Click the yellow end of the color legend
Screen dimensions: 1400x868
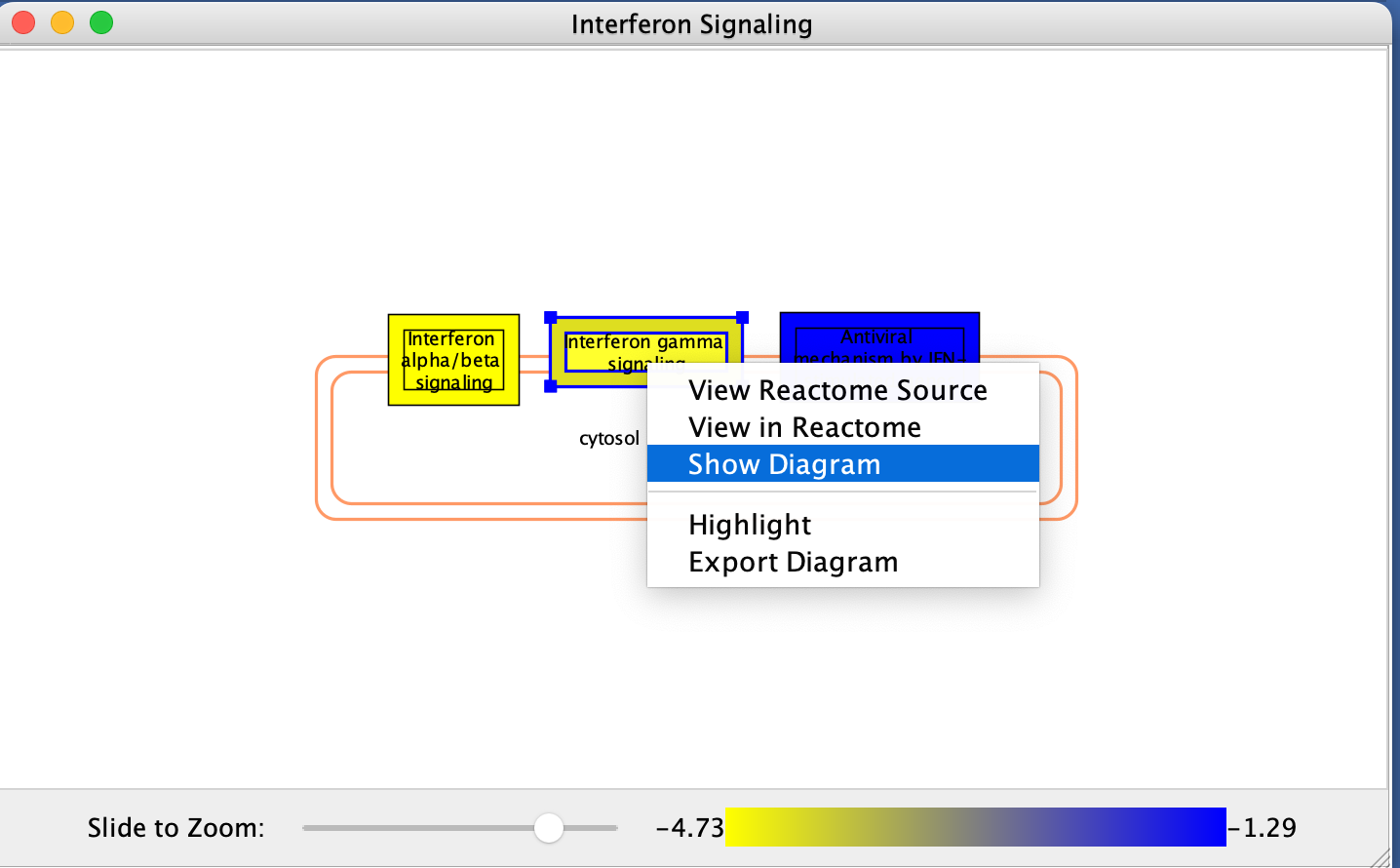(x=751, y=827)
